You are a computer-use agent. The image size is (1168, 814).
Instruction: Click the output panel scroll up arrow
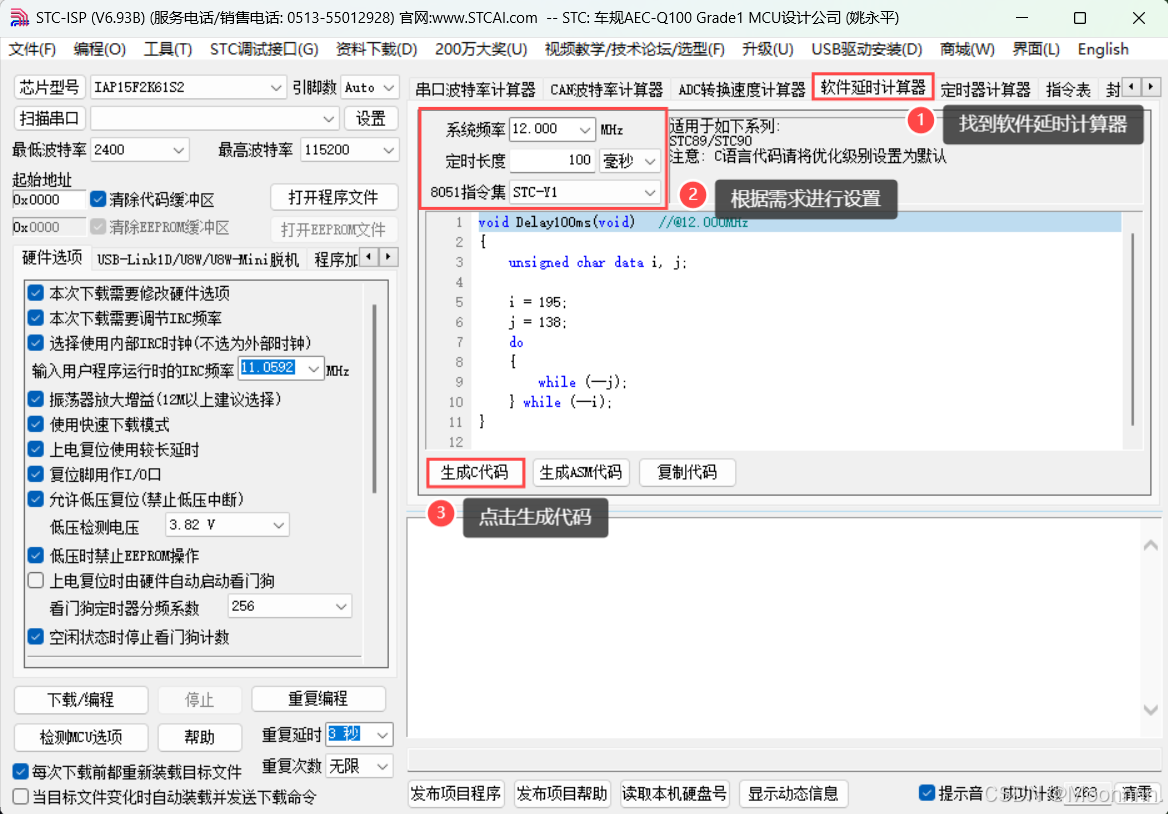[1150, 546]
